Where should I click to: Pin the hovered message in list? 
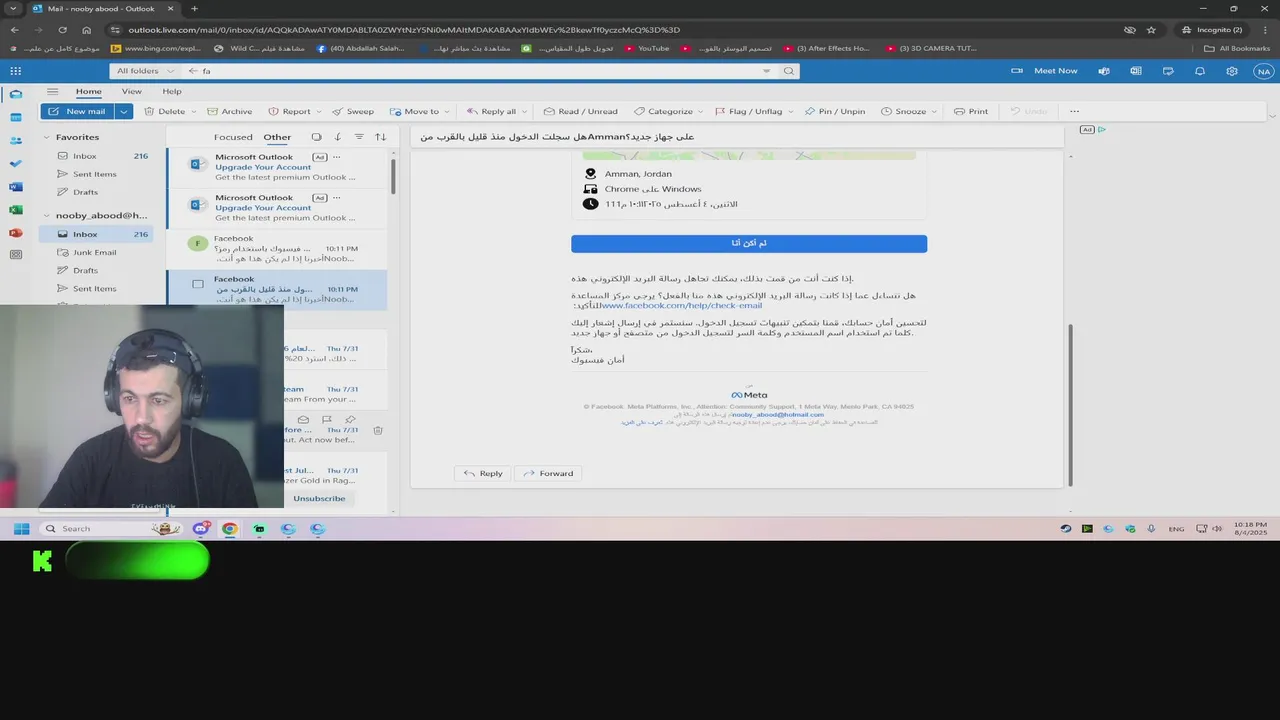coord(350,420)
